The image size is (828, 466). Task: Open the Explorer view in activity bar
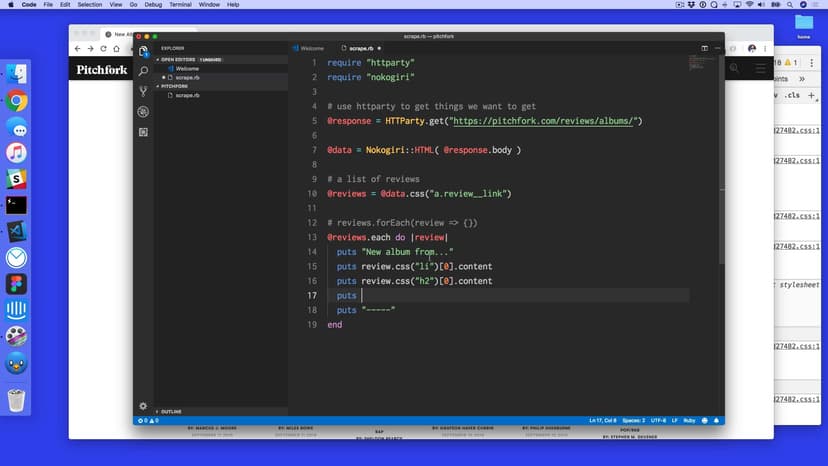[143, 52]
